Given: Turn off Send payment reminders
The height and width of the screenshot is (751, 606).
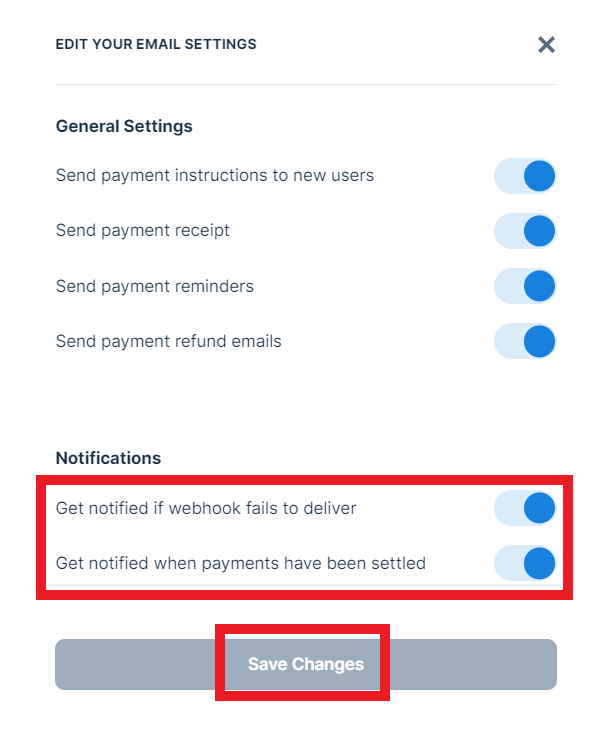Looking at the screenshot, I should pyautogui.click(x=525, y=286).
